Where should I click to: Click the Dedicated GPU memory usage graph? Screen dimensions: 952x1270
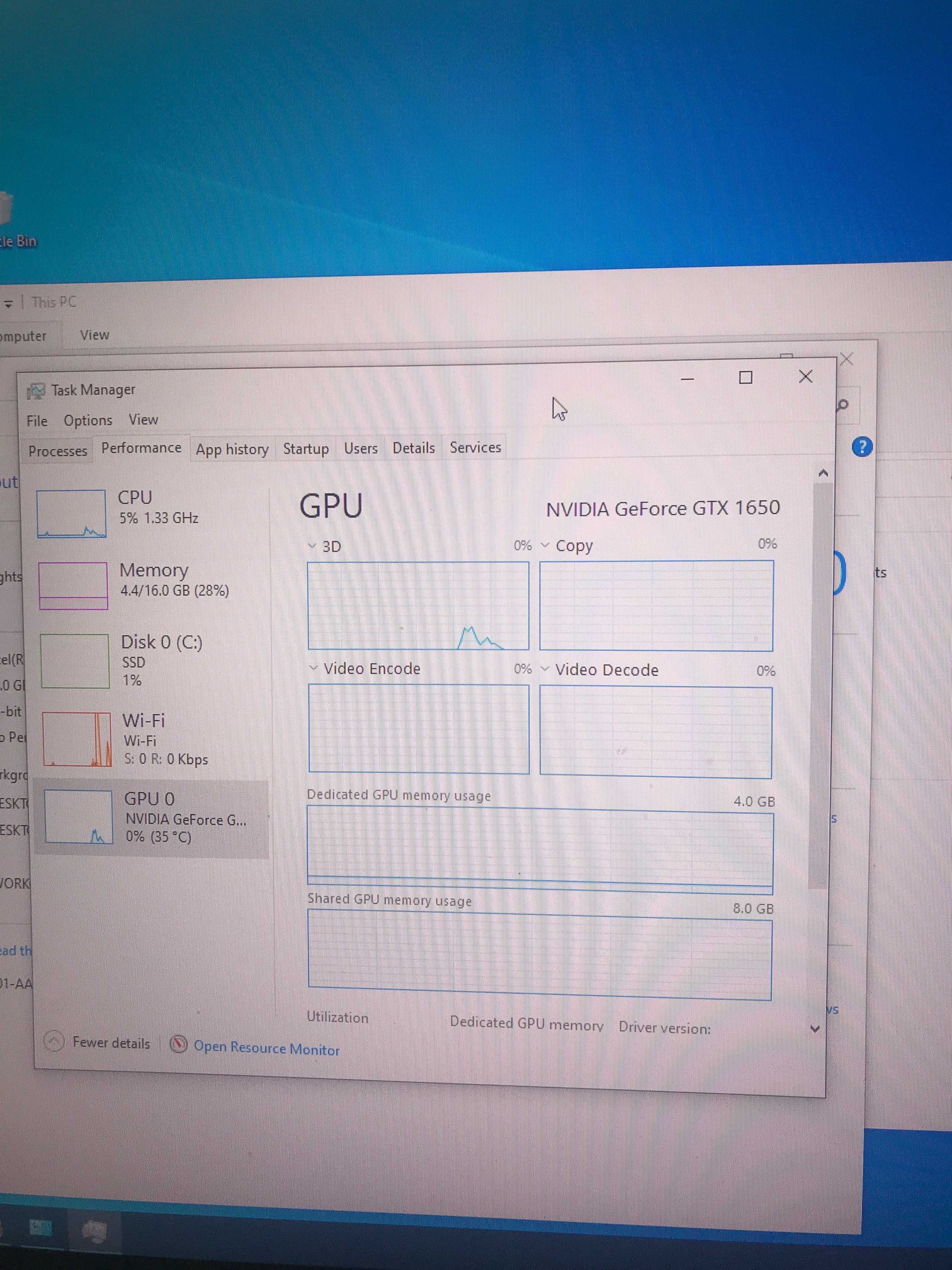tap(540, 850)
